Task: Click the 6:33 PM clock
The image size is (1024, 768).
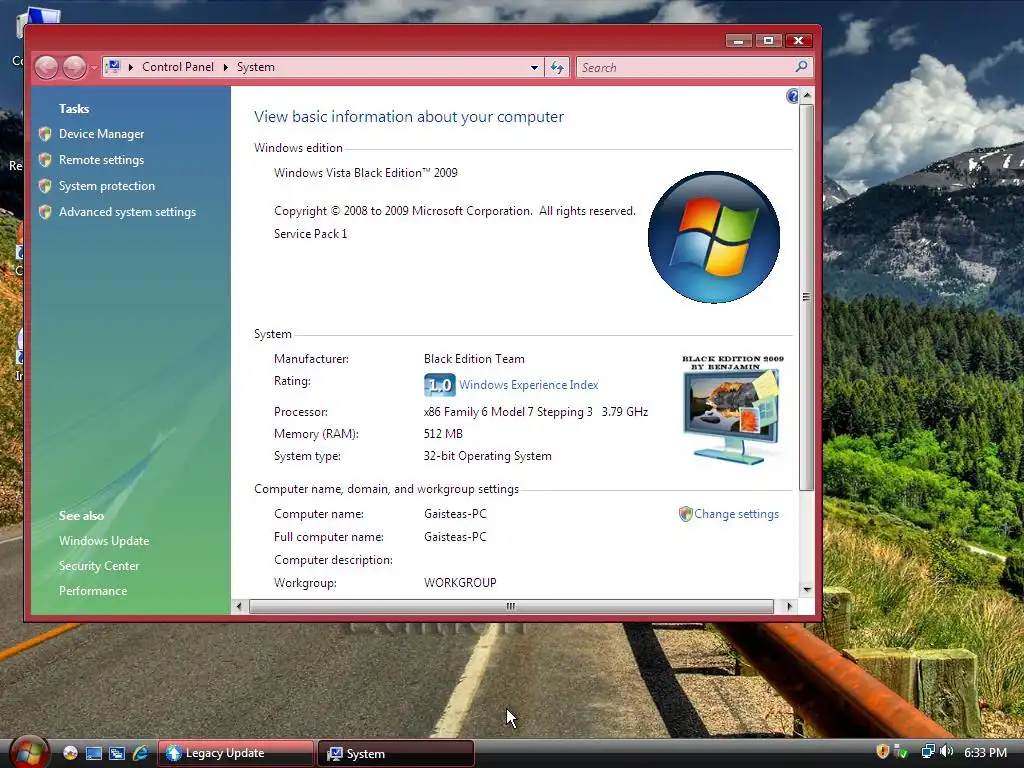Action: 985,752
